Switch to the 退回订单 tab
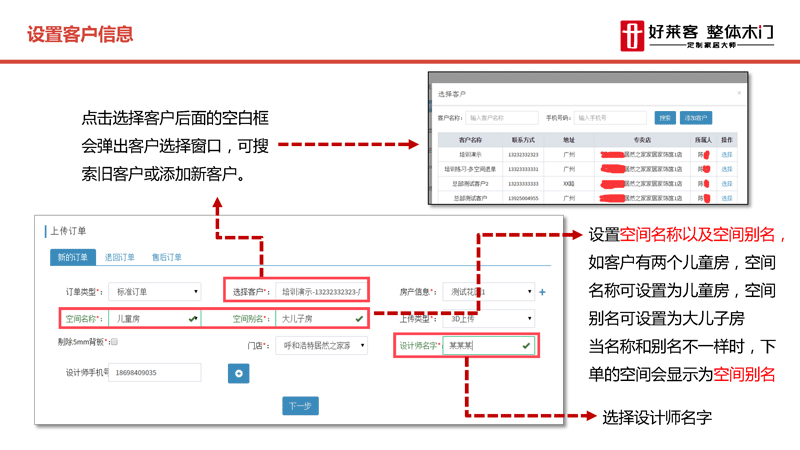800x450 pixels. point(119,257)
